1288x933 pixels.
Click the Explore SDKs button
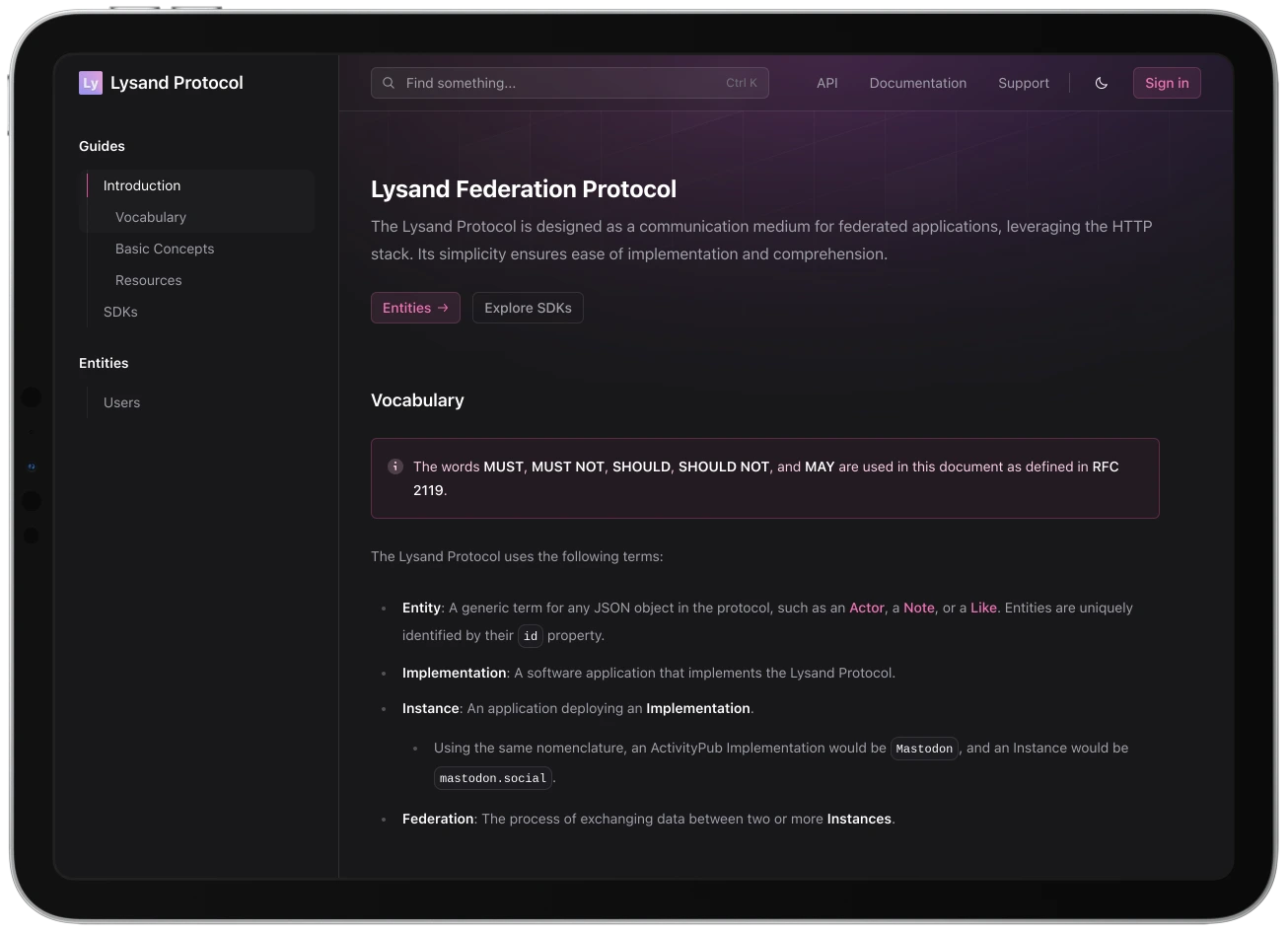coord(528,308)
